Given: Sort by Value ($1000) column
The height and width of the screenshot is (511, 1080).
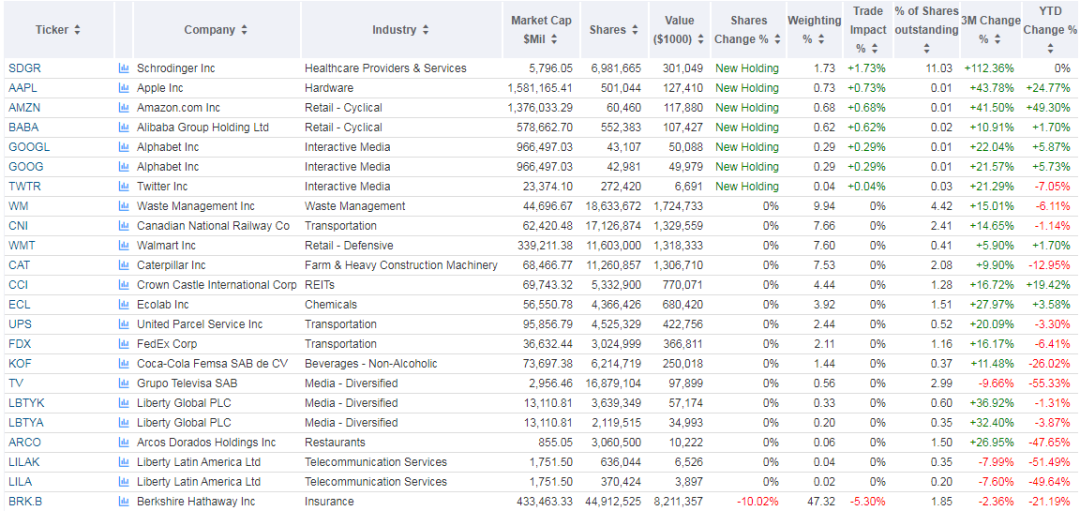Looking at the screenshot, I should [679, 30].
